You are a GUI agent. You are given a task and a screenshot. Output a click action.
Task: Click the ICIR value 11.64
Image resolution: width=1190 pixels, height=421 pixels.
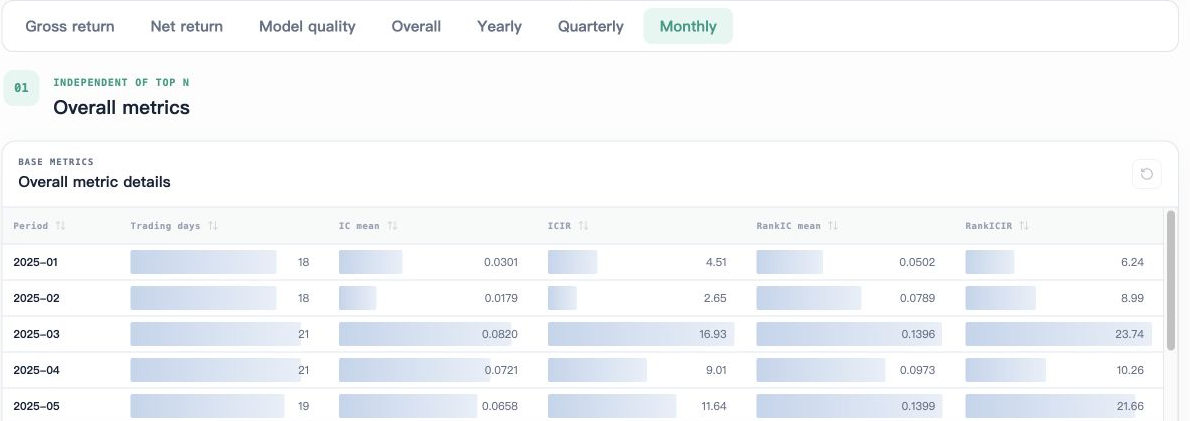pyautogui.click(x=713, y=406)
